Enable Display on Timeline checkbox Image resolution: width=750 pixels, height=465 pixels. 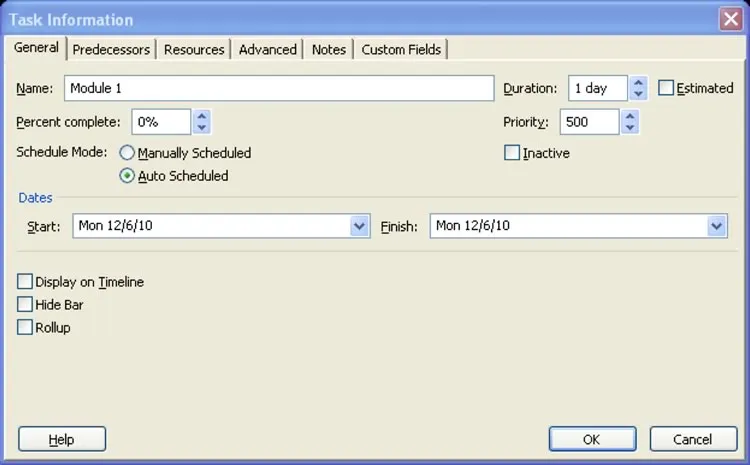point(25,281)
